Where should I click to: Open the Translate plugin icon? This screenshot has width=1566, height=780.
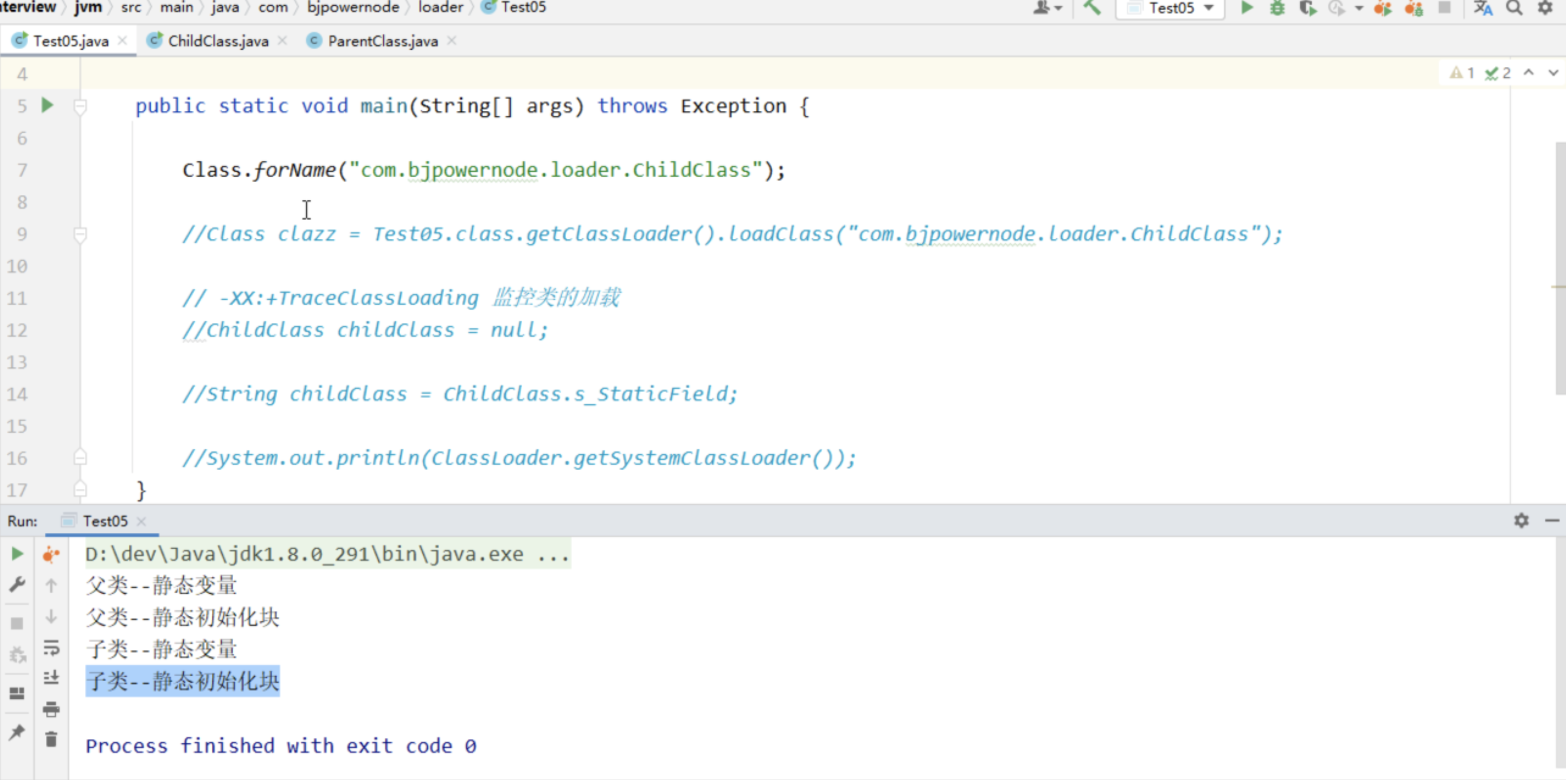click(1483, 8)
